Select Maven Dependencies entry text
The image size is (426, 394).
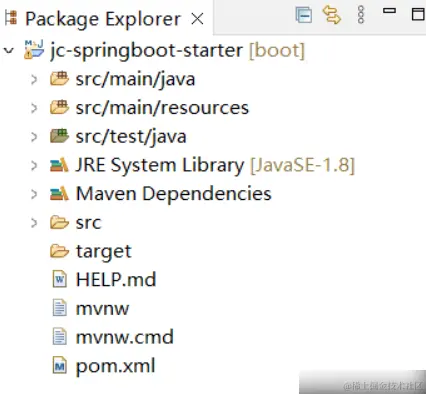[174, 194]
